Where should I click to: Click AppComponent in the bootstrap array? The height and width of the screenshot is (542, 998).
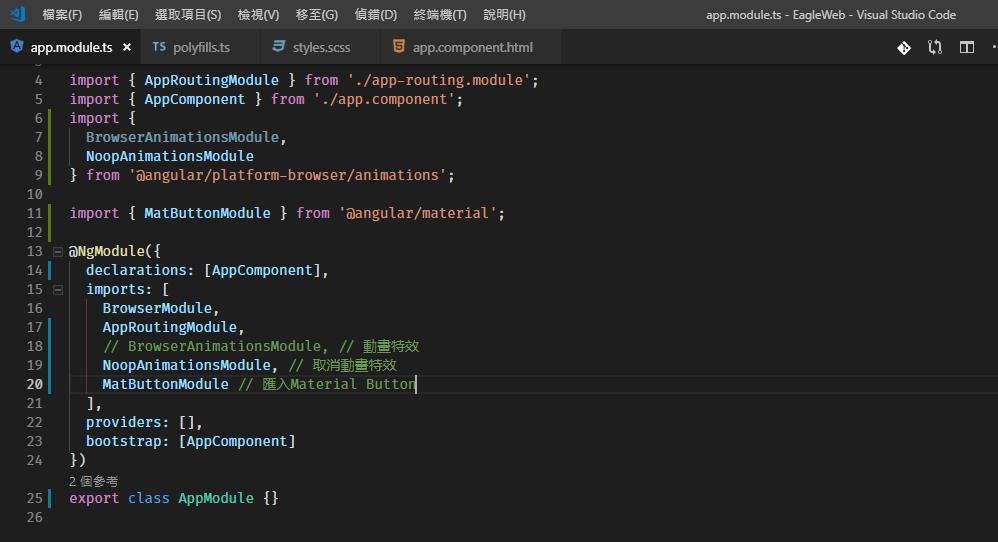click(x=237, y=441)
